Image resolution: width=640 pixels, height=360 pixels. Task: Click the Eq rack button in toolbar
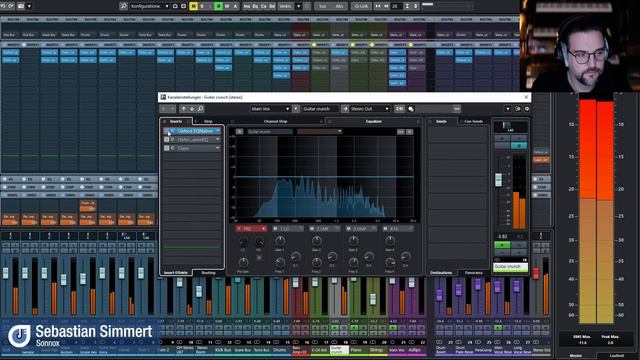click(x=255, y=6)
